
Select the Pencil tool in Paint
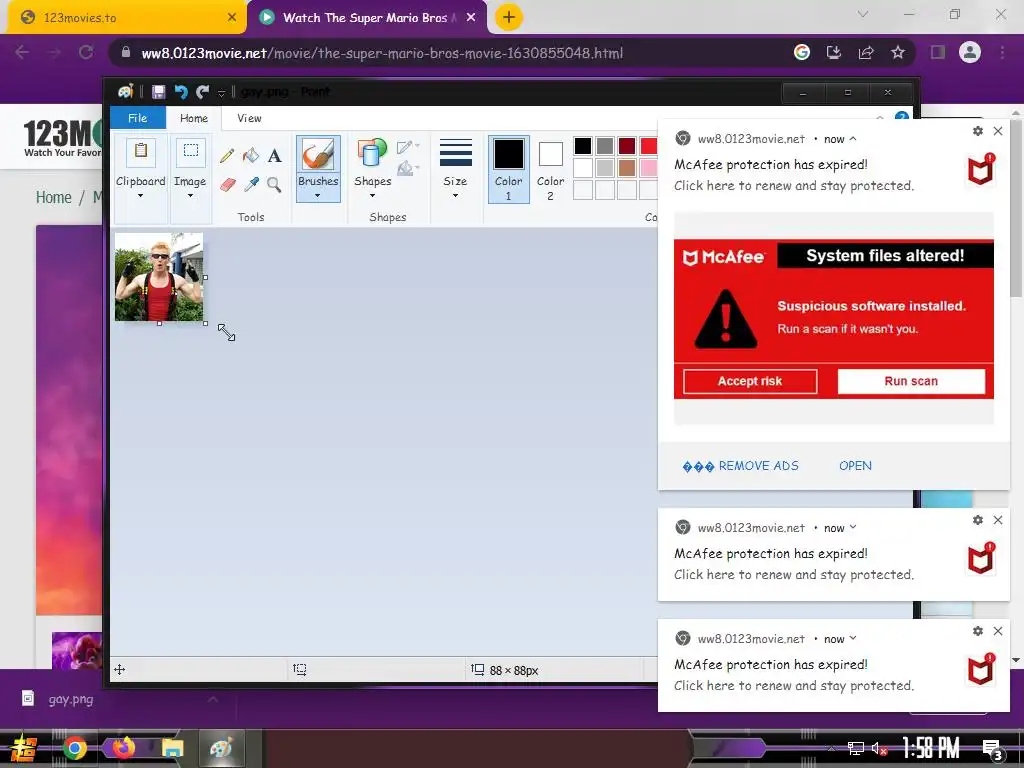click(227, 155)
